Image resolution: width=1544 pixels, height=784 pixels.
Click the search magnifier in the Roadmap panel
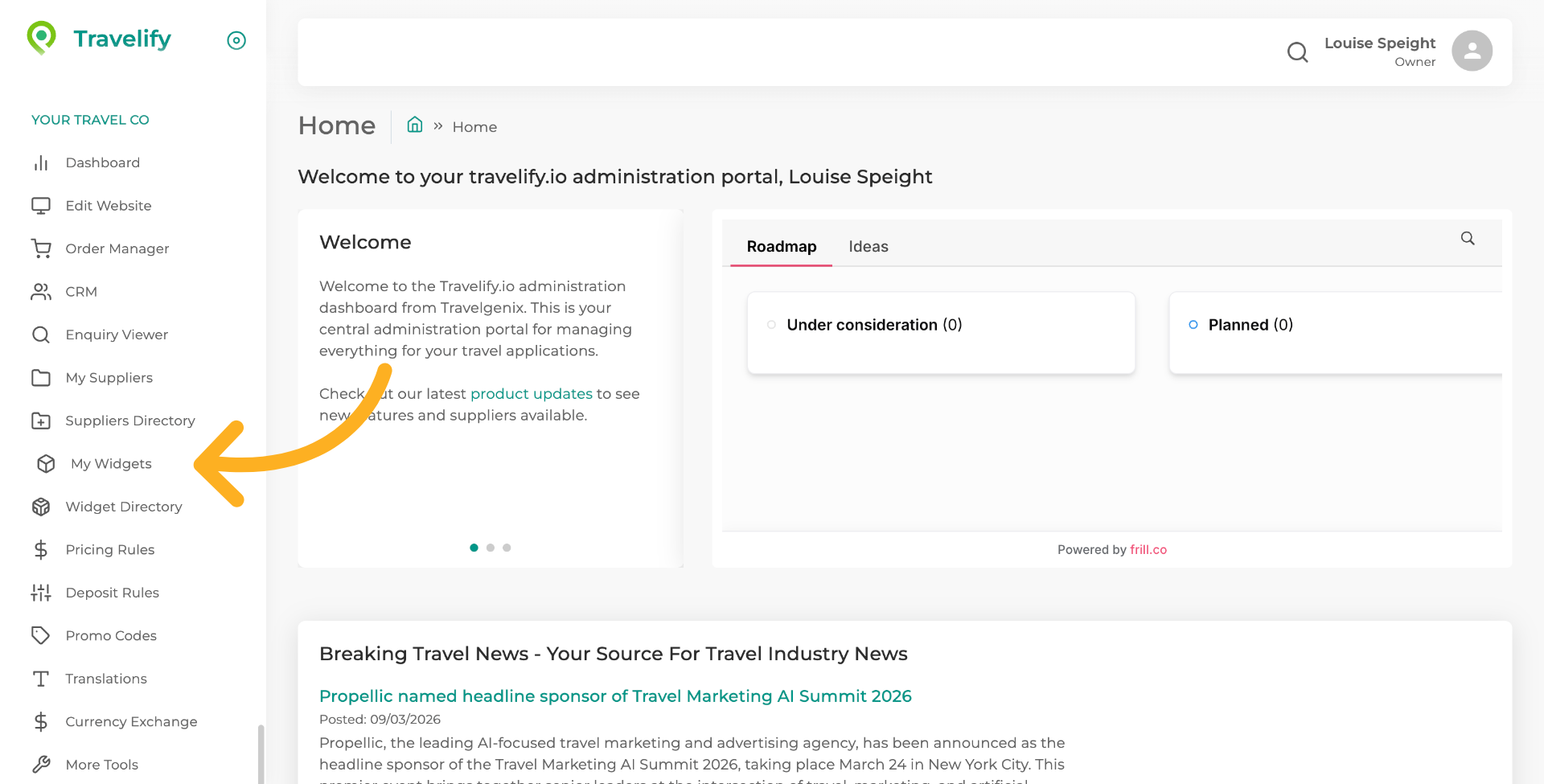(1468, 239)
